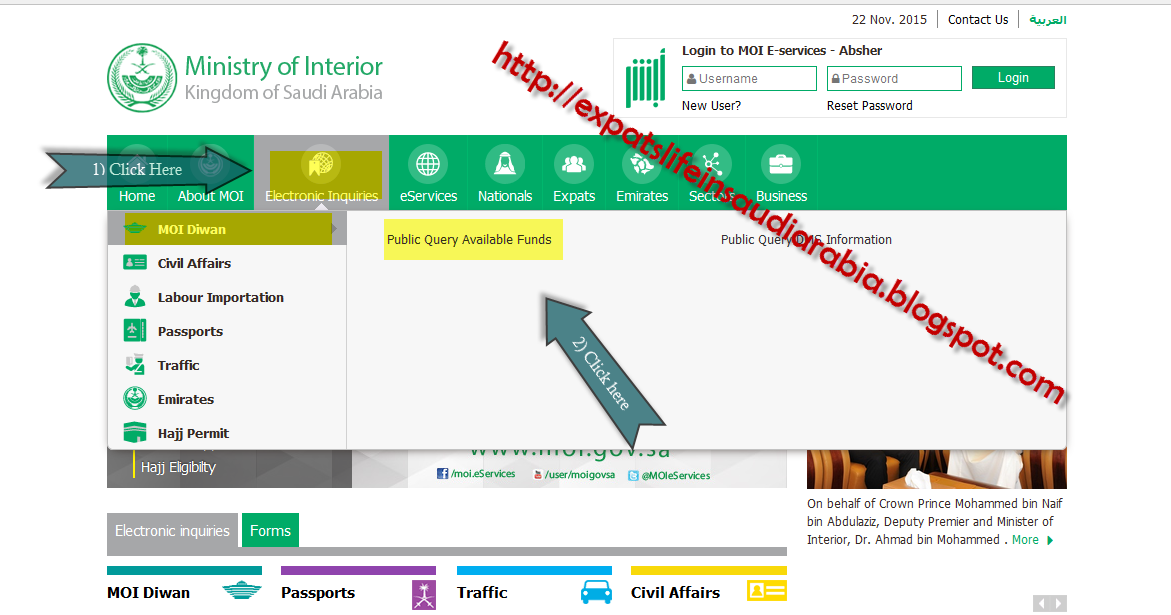Click the bottom MOI Diwan heading
The width and height of the screenshot is (1171, 615).
pyautogui.click(x=149, y=593)
